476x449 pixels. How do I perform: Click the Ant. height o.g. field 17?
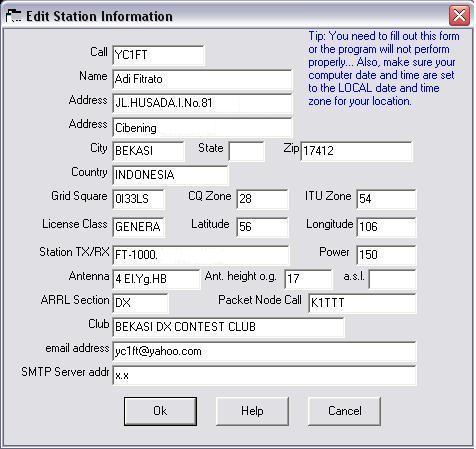point(309,279)
